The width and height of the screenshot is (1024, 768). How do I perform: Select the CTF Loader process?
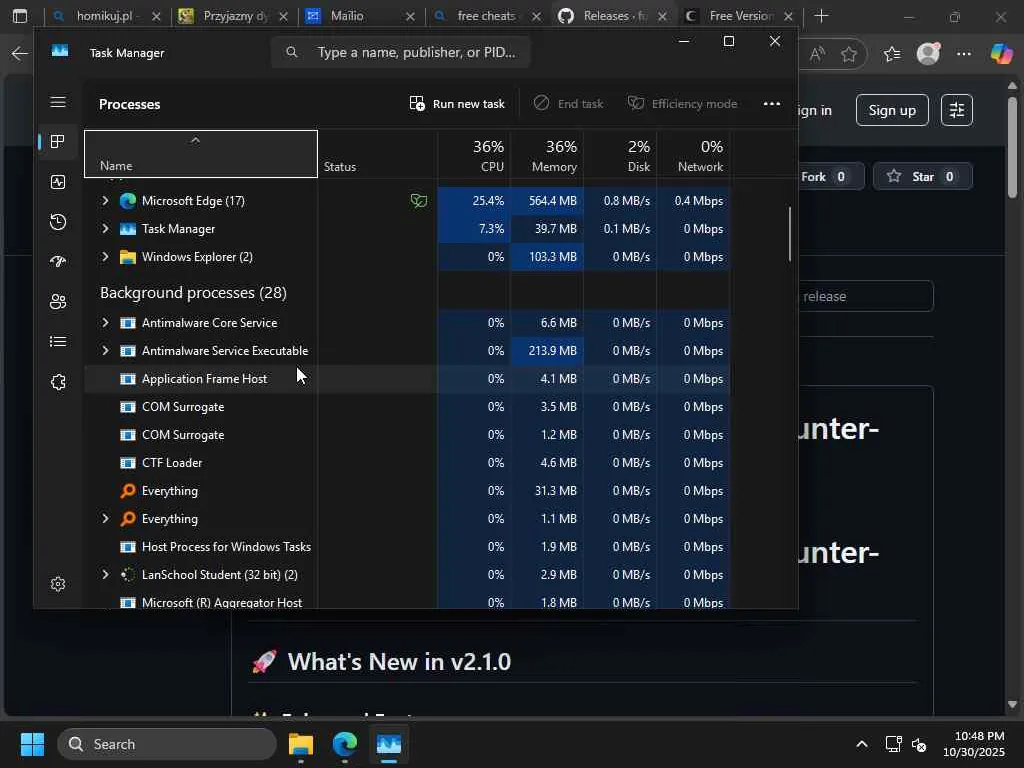point(407,463)
